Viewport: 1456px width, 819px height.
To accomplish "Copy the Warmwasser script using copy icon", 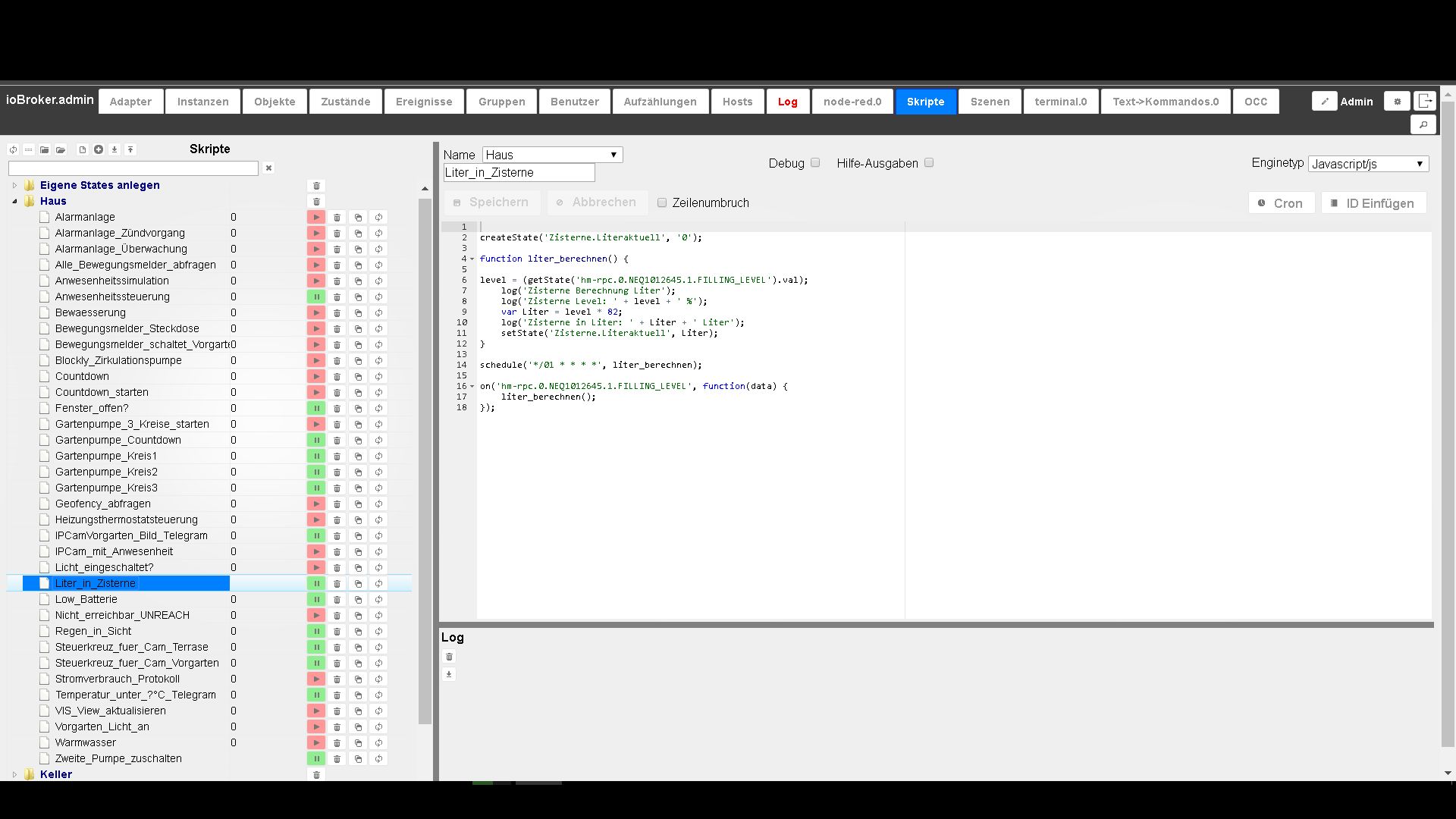I will [x=358, y=743].
